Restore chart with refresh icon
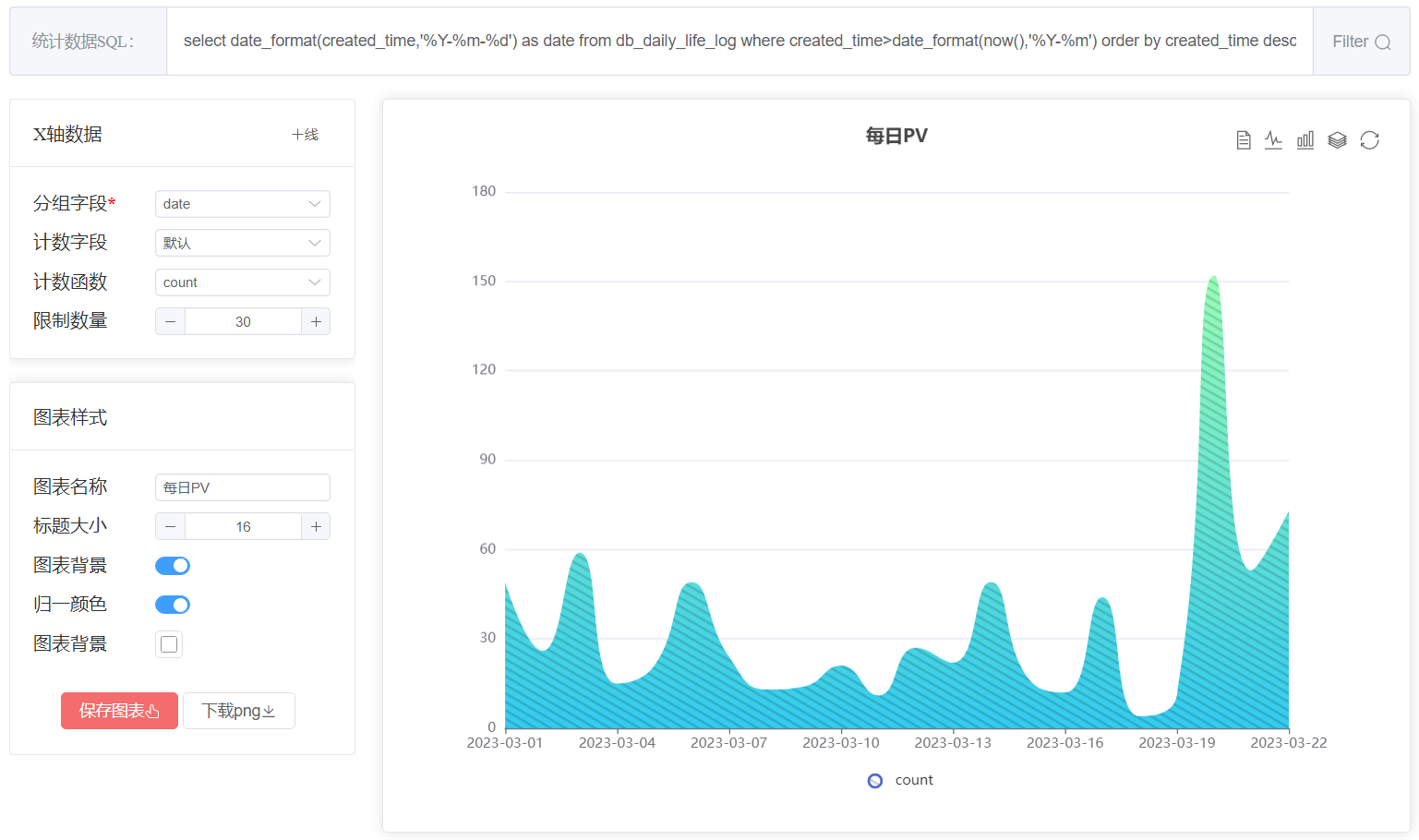Viewport: 1419px width, 840px height. point(1369,140)
